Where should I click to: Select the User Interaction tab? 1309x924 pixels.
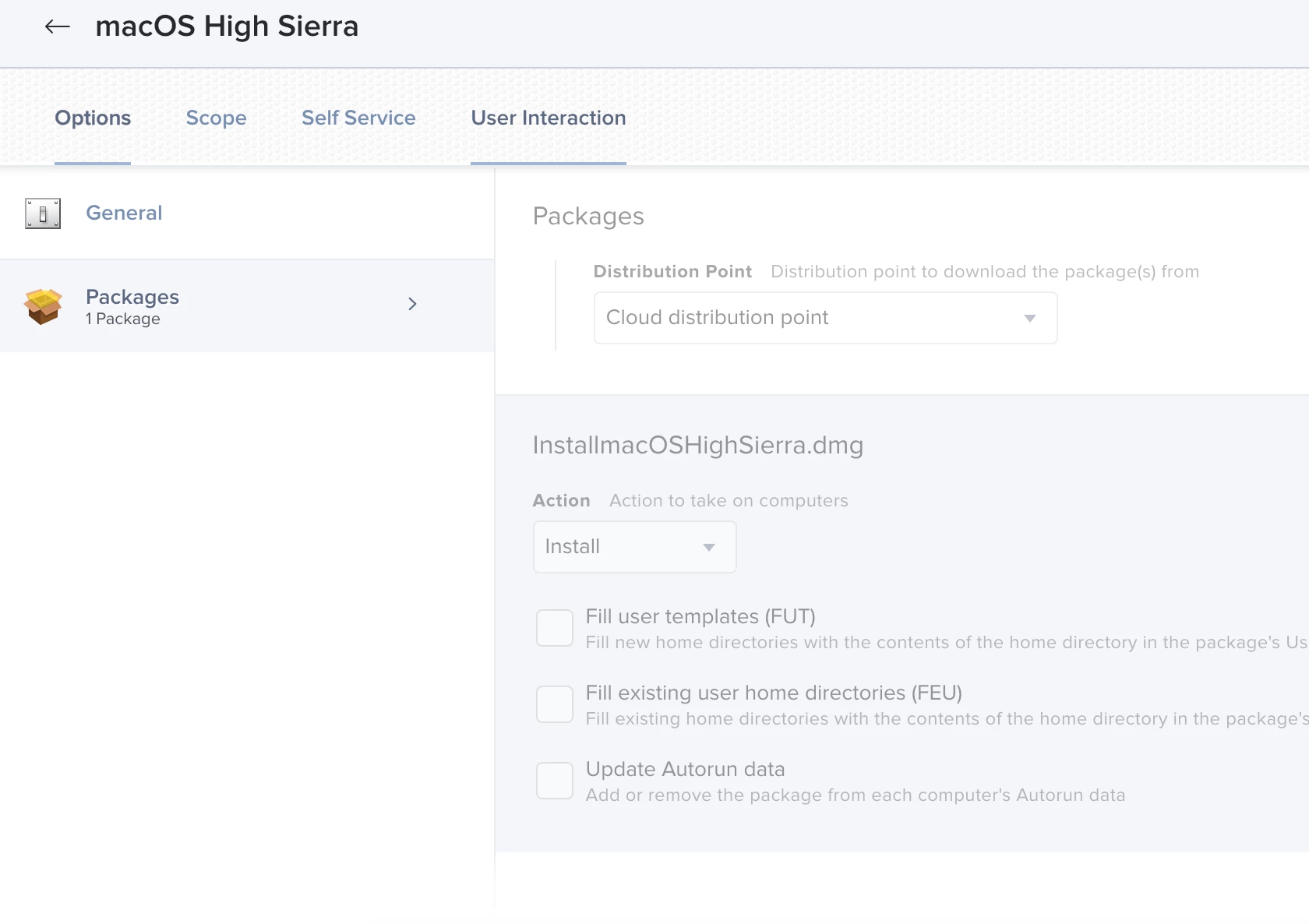(x=549, y=118)
